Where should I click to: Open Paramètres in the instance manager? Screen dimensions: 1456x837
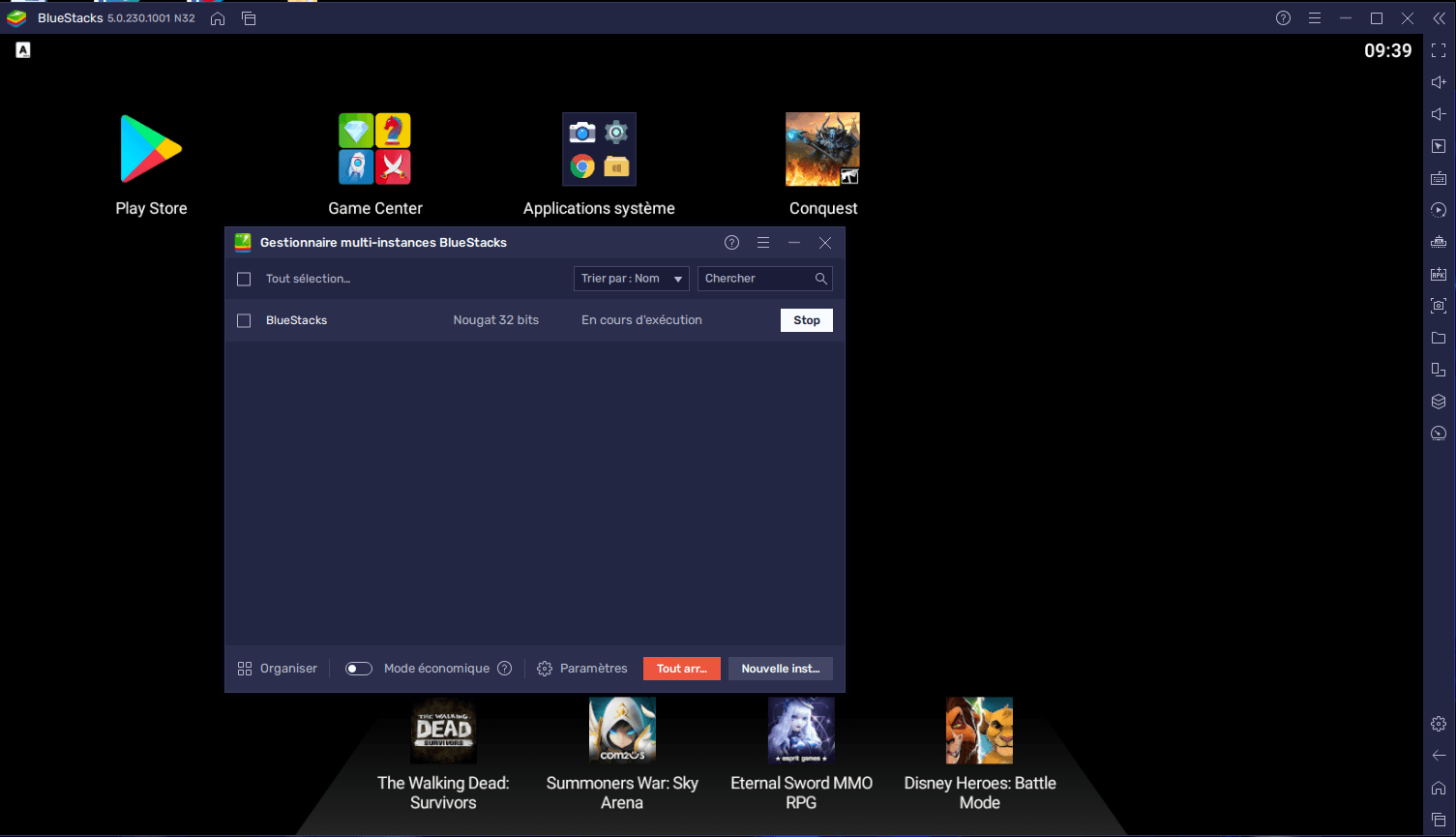click(582, 669)
